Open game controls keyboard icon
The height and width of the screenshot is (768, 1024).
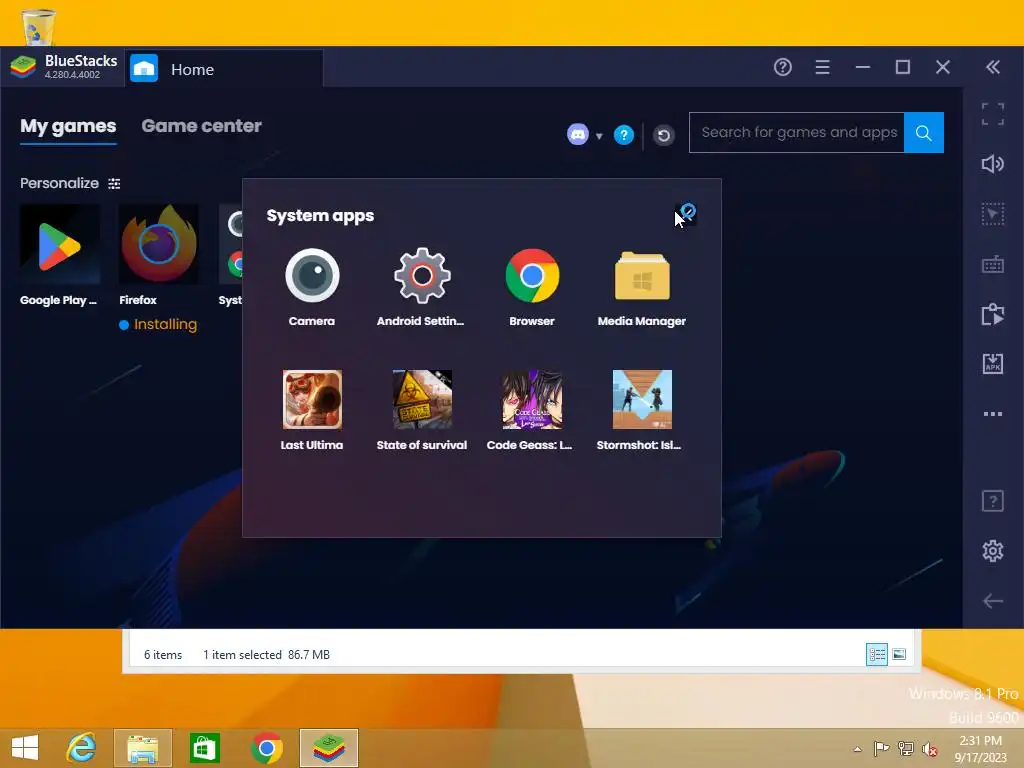(993, 264)
